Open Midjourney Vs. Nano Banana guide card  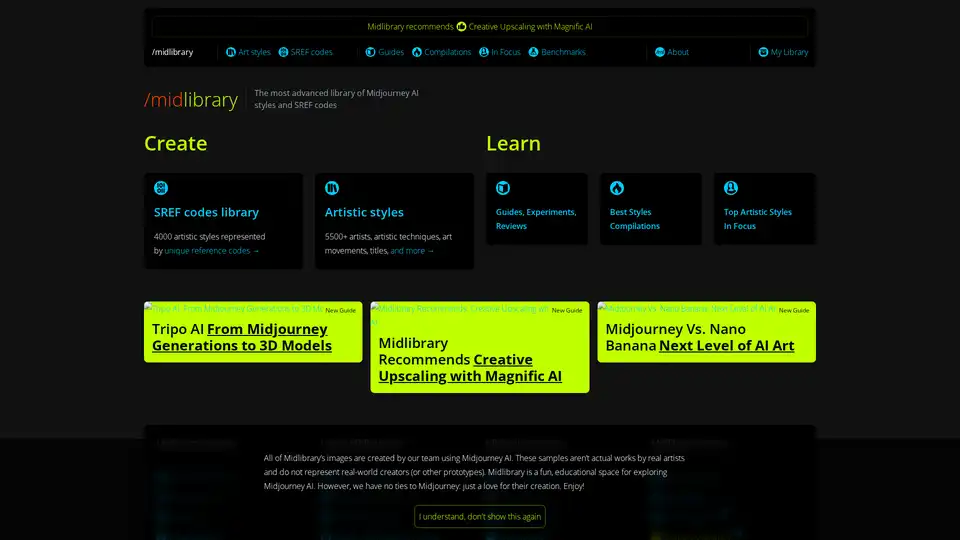point(706,338)
